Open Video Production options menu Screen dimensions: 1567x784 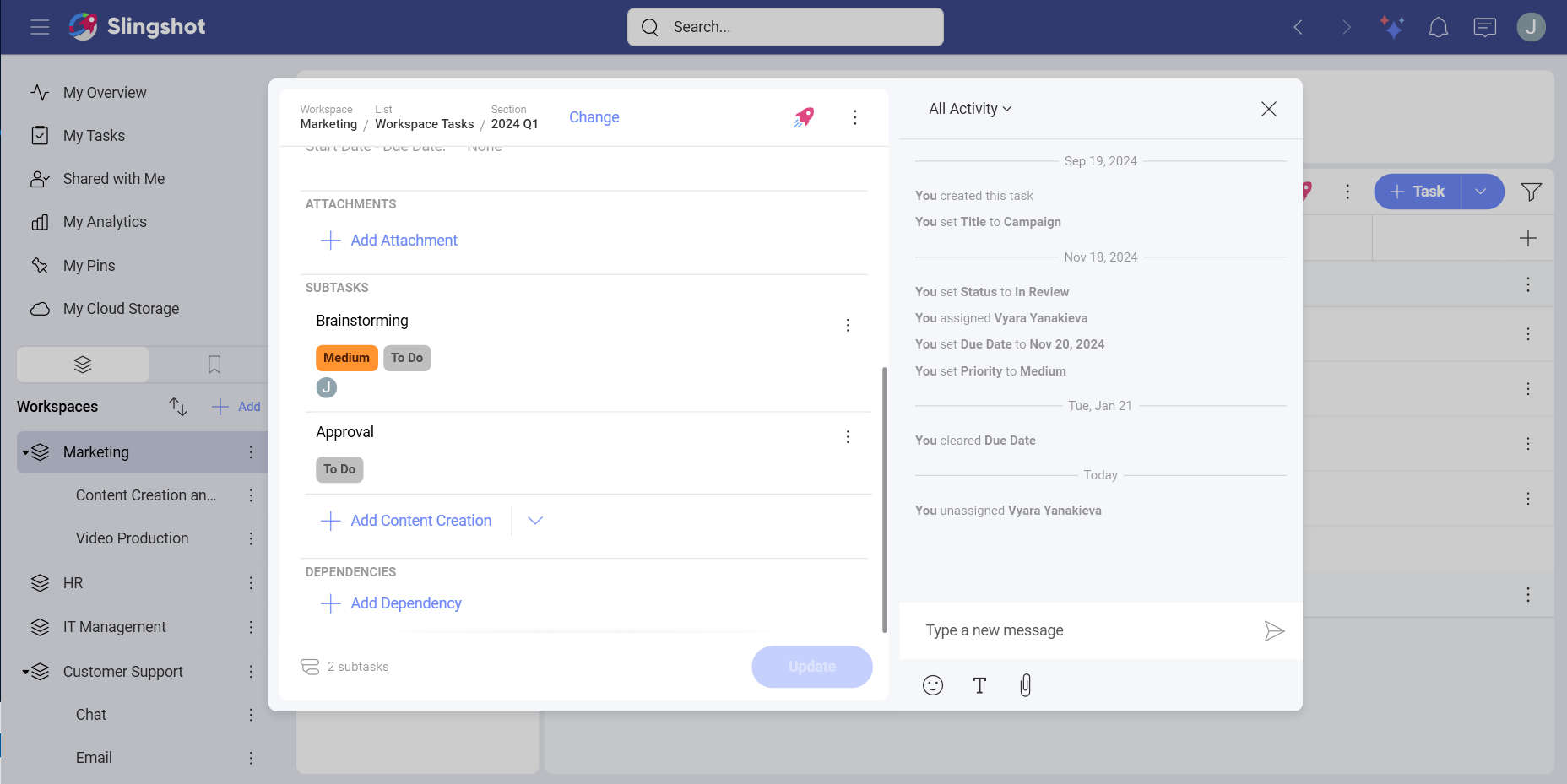click(251, 538)
